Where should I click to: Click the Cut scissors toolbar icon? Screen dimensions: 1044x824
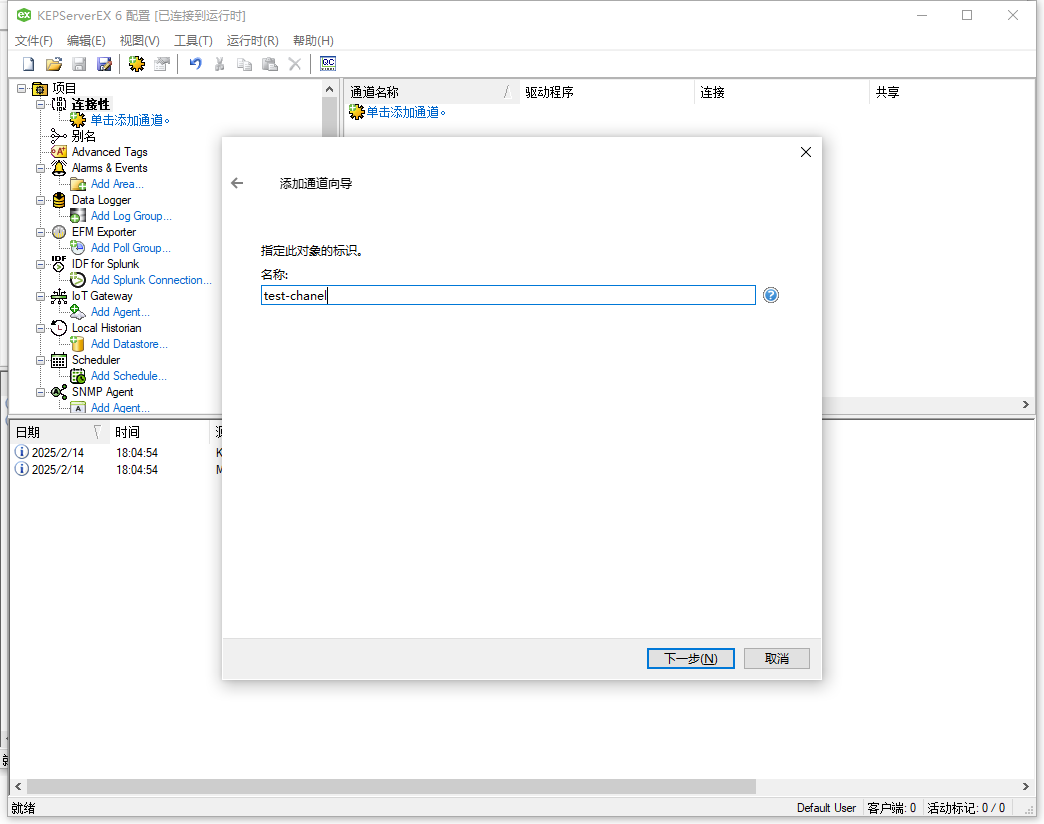click(220, 64)
